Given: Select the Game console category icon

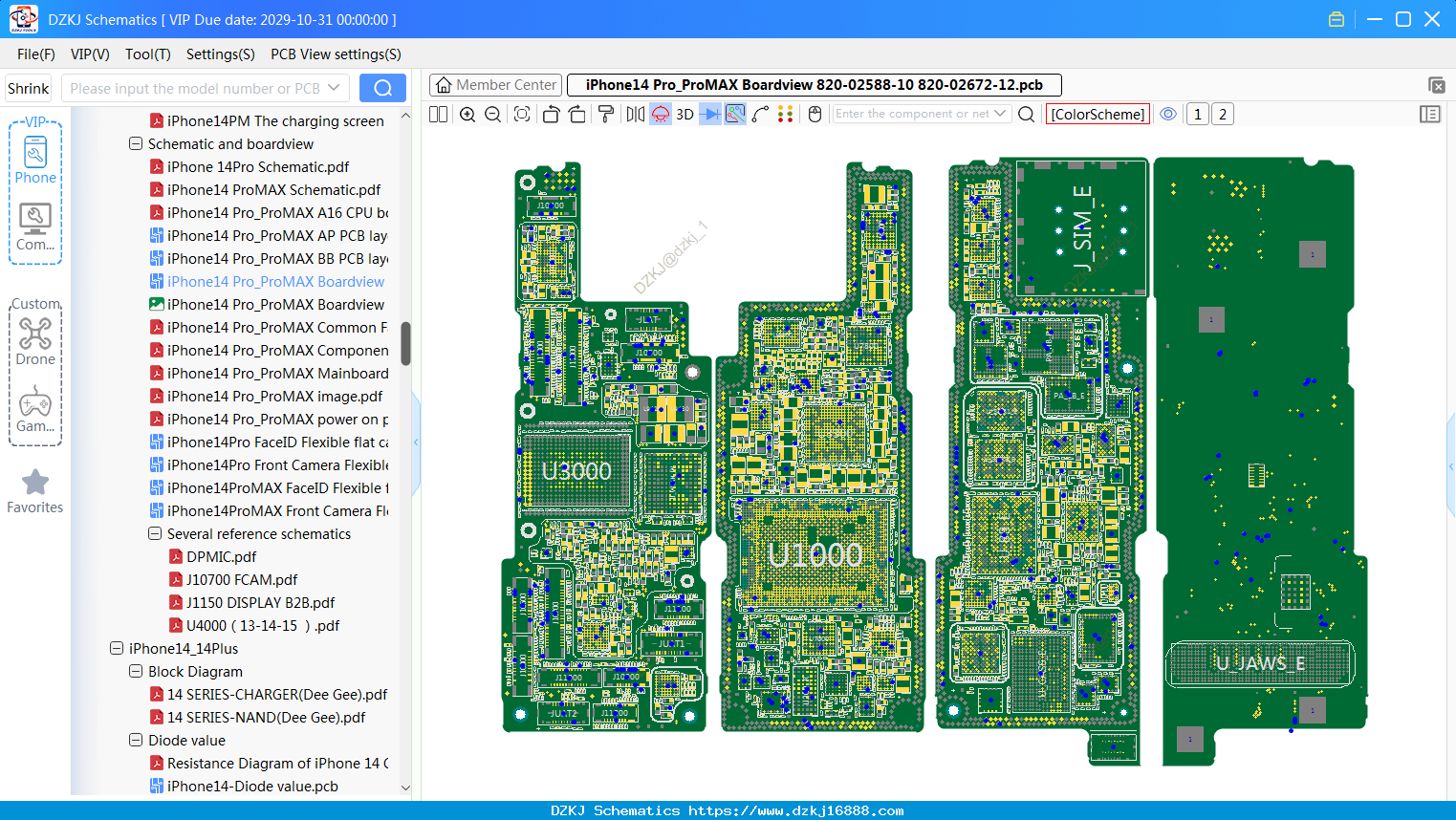Looking at the screenshot, I should [x=35, y=409].
